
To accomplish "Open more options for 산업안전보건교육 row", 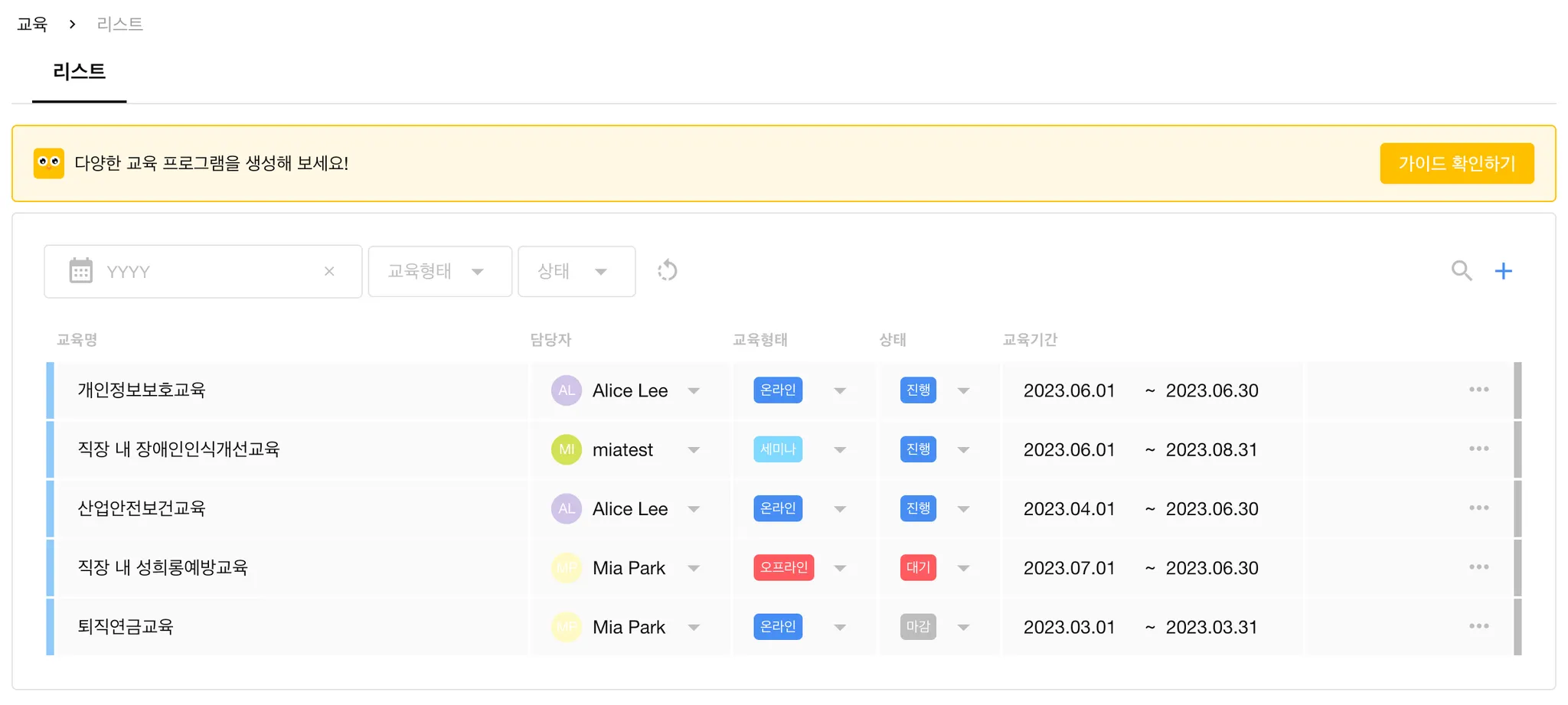I will [x=1479, y=508].
